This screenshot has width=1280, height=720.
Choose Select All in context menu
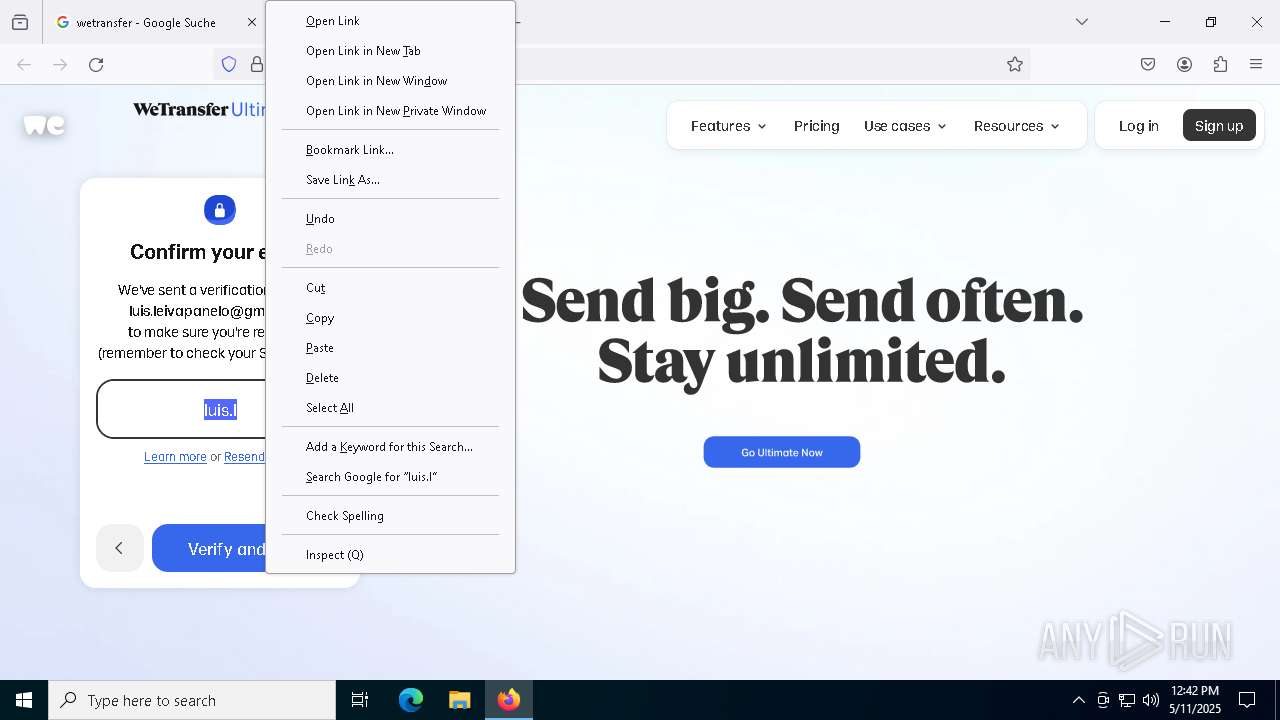(390, 408)
